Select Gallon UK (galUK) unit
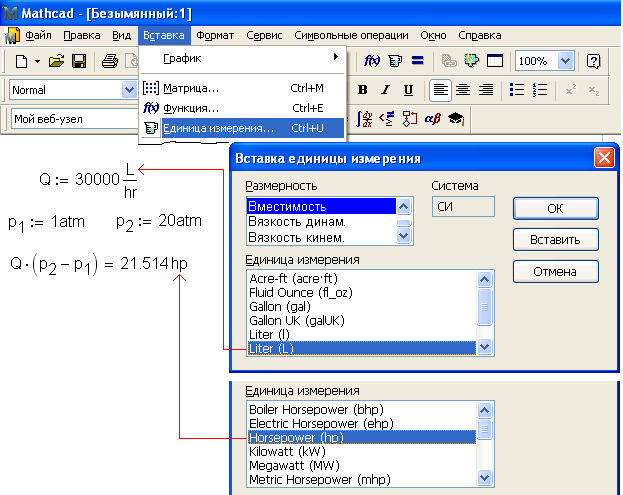This screenshot has height=495, width=623. coord(362,320)
